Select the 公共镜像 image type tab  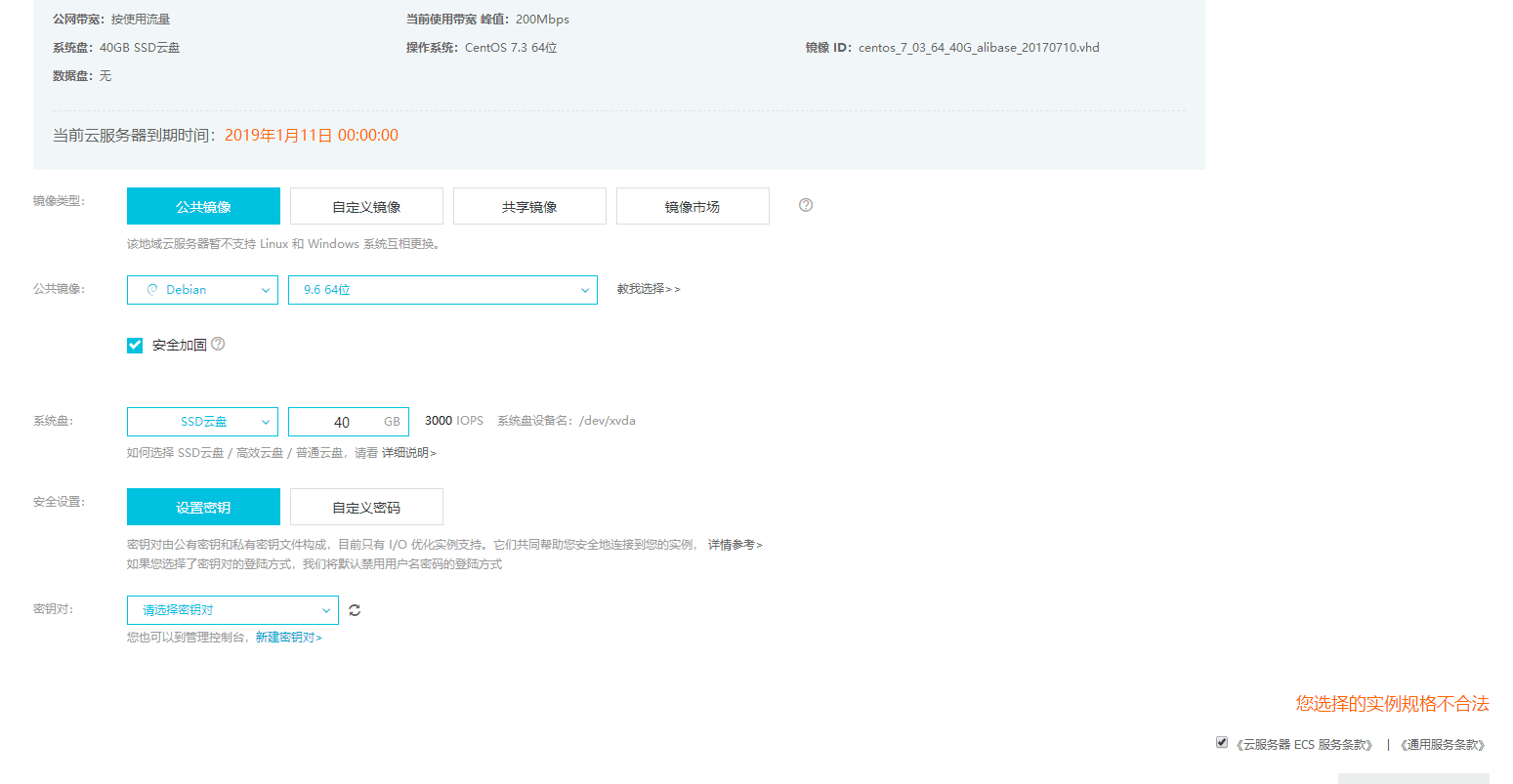tap(203, 206)
